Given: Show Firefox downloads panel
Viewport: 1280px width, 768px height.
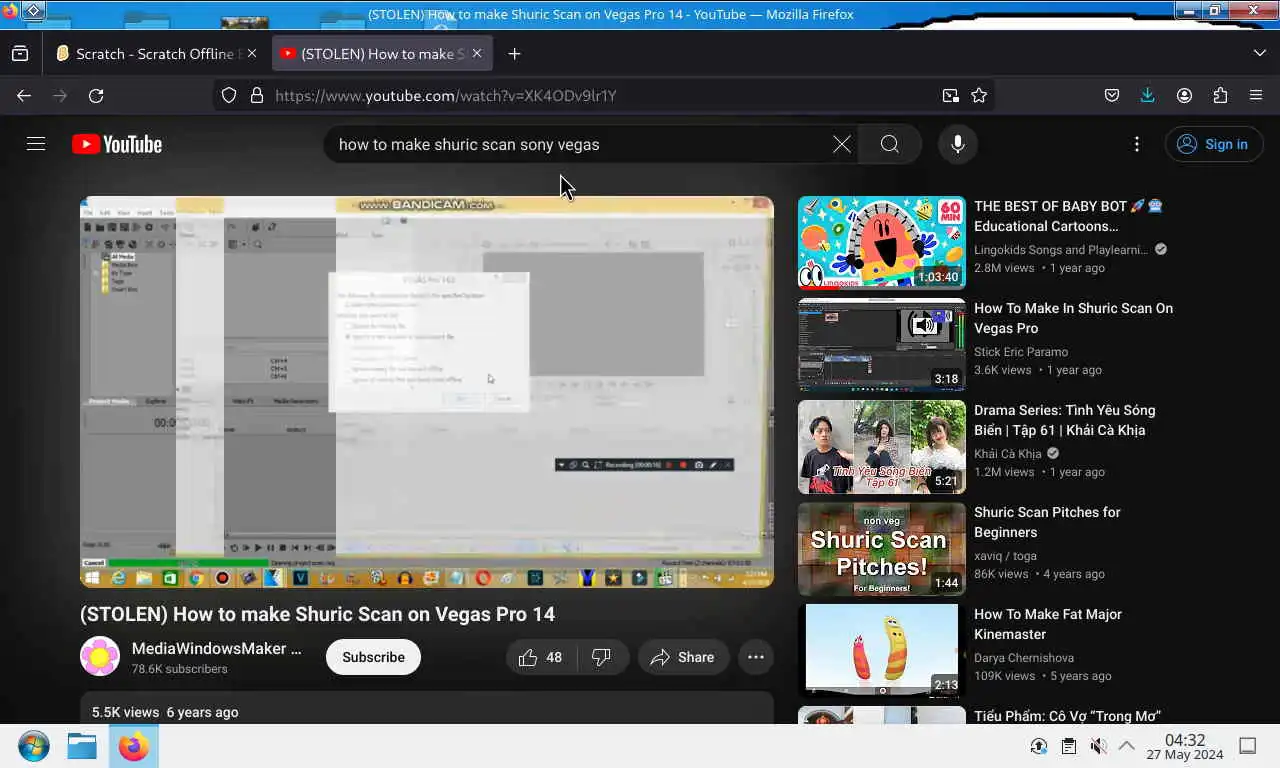Looking at the screenshot, I should [x=1147, y=95].
